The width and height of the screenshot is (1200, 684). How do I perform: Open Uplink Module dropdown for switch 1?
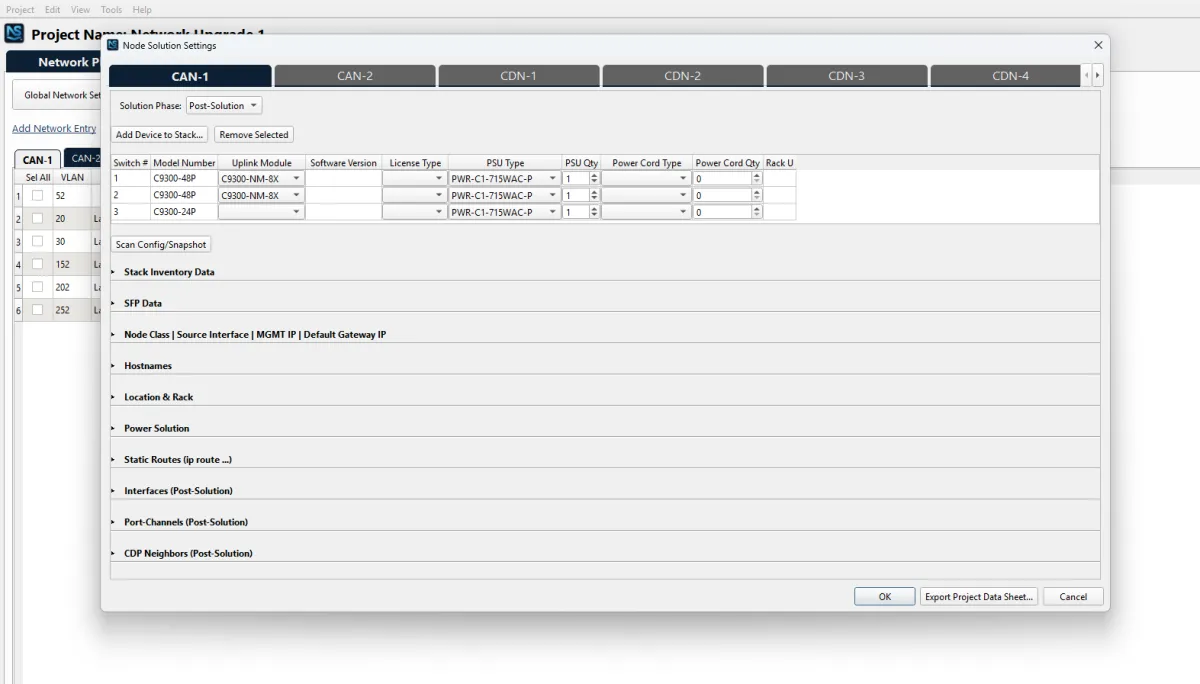coord(261,179)
